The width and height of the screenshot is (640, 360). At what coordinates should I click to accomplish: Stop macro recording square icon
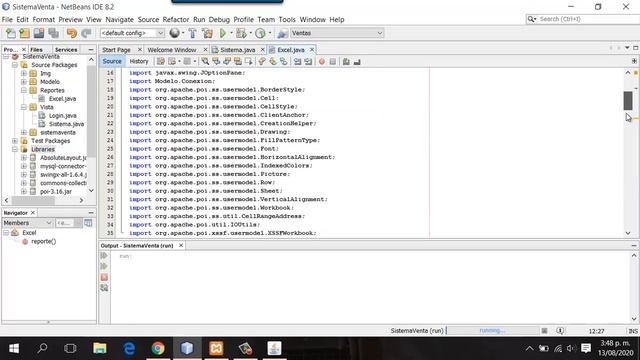coord(333,62)
